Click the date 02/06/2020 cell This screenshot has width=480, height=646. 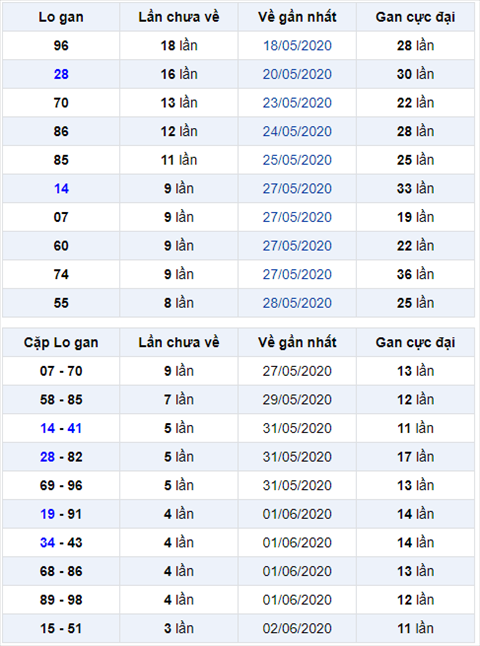click(x=297, y=629)
